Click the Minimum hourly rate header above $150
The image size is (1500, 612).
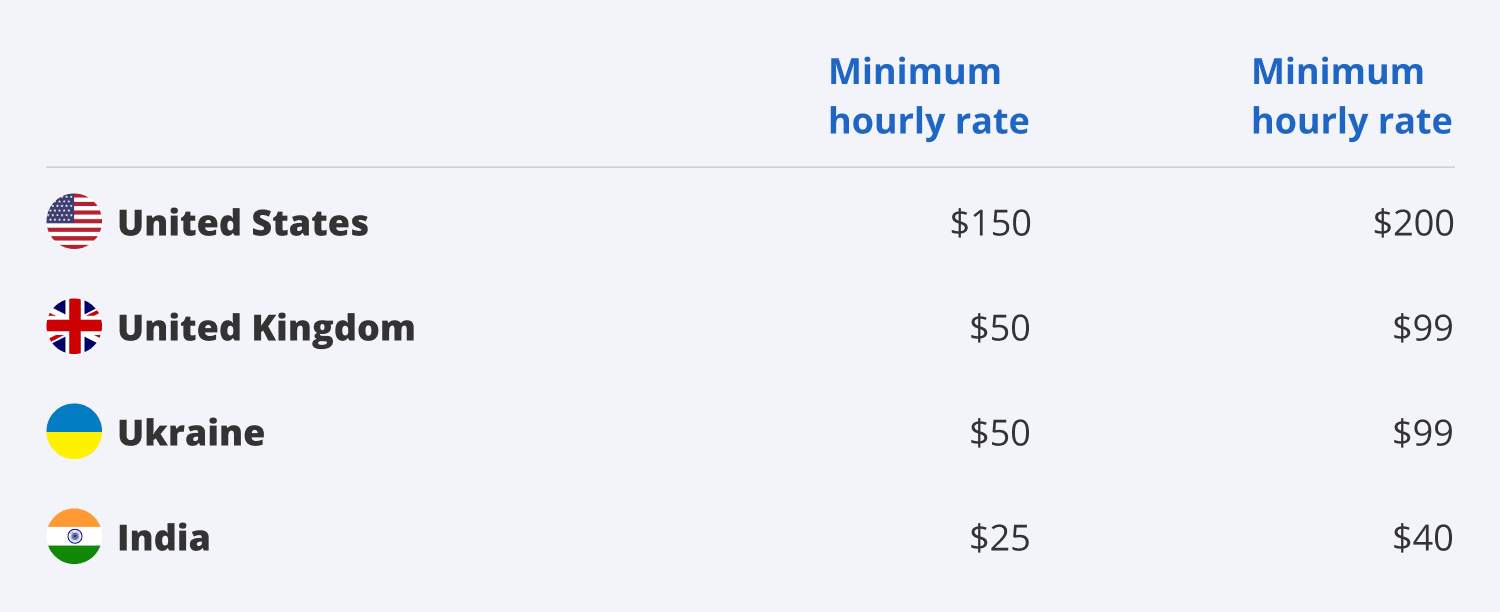click(x=929, y=96)
